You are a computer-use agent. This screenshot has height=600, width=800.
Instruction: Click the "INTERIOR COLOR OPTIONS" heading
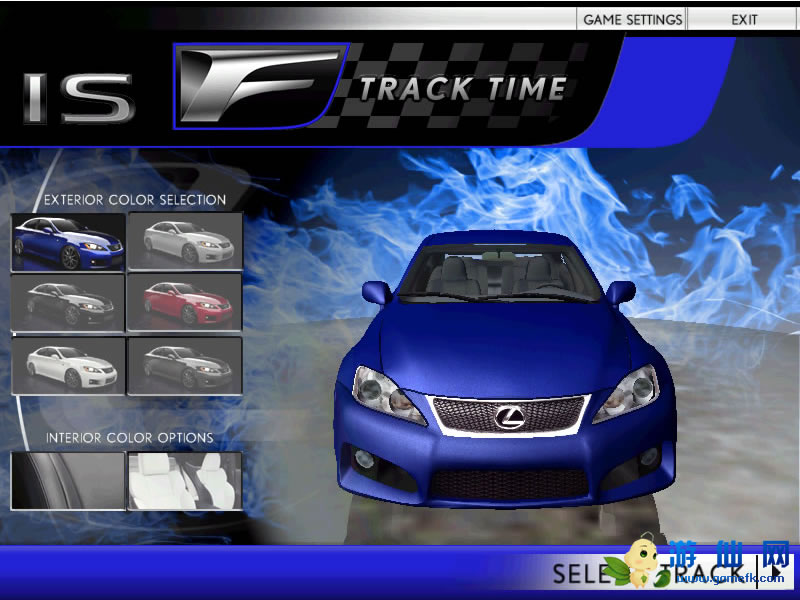point(130,438)
